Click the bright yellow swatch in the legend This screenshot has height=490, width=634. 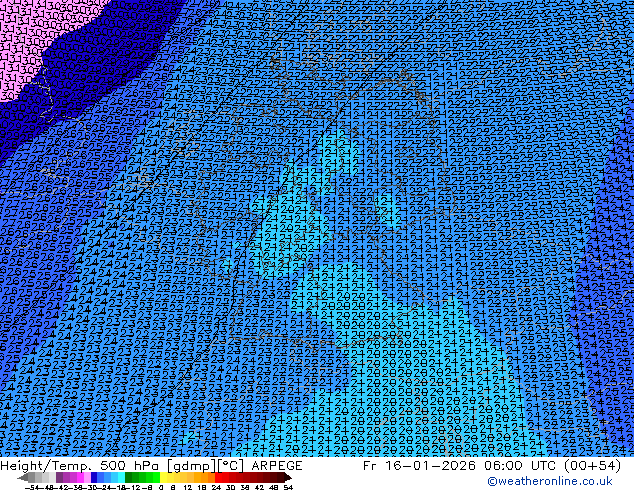[x=163, y=477]
